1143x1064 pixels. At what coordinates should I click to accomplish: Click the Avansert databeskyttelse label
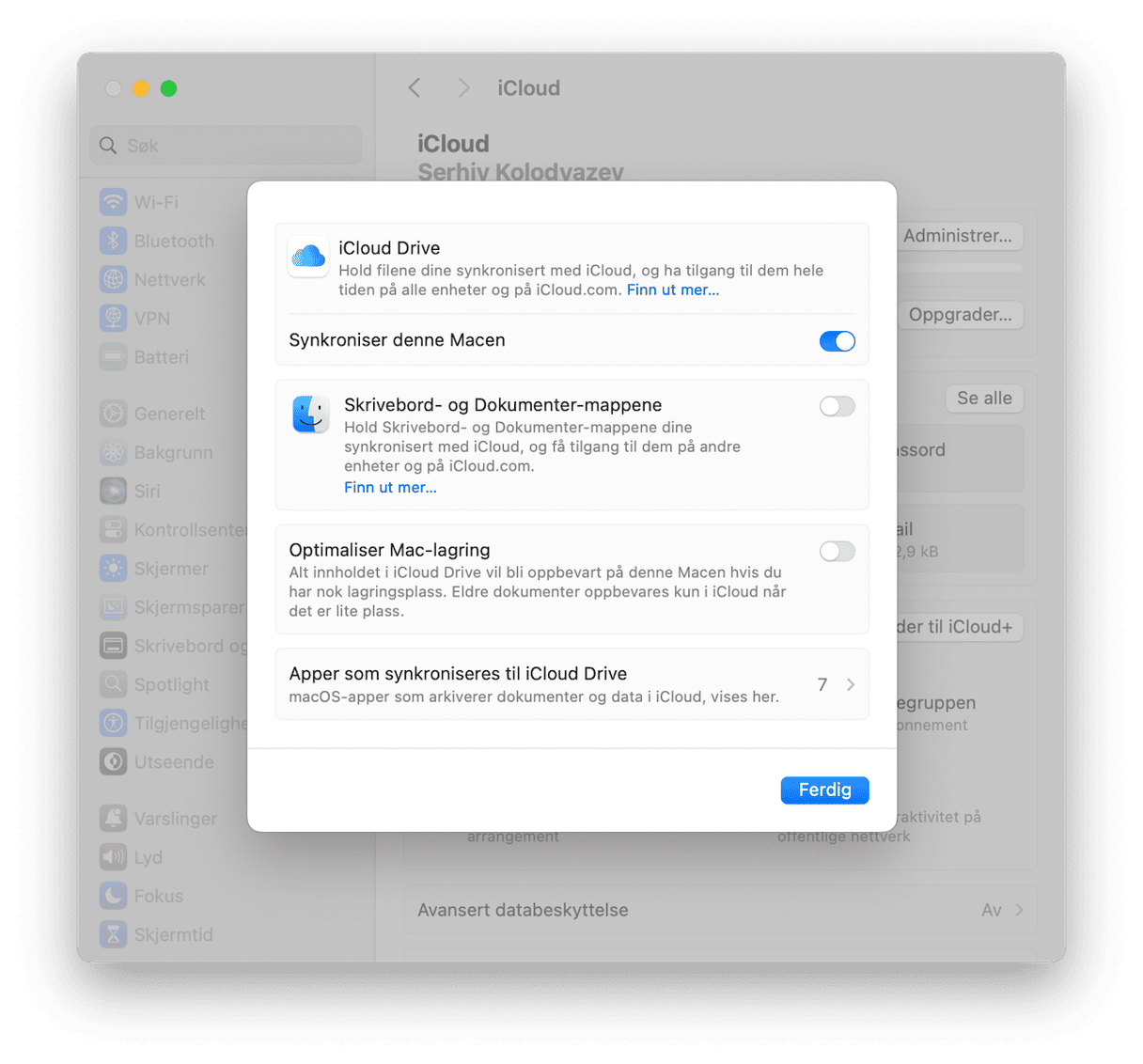(523, 910)
